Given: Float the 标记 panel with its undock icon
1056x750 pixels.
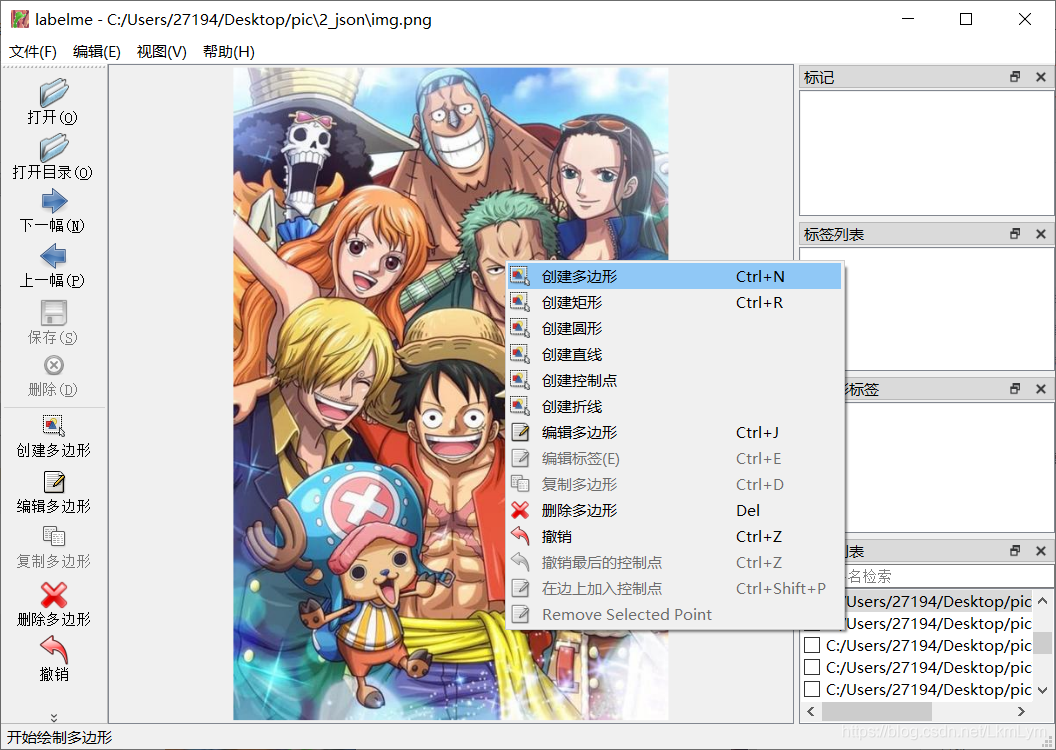Looking at the screenshot, I should point(1015,77).
